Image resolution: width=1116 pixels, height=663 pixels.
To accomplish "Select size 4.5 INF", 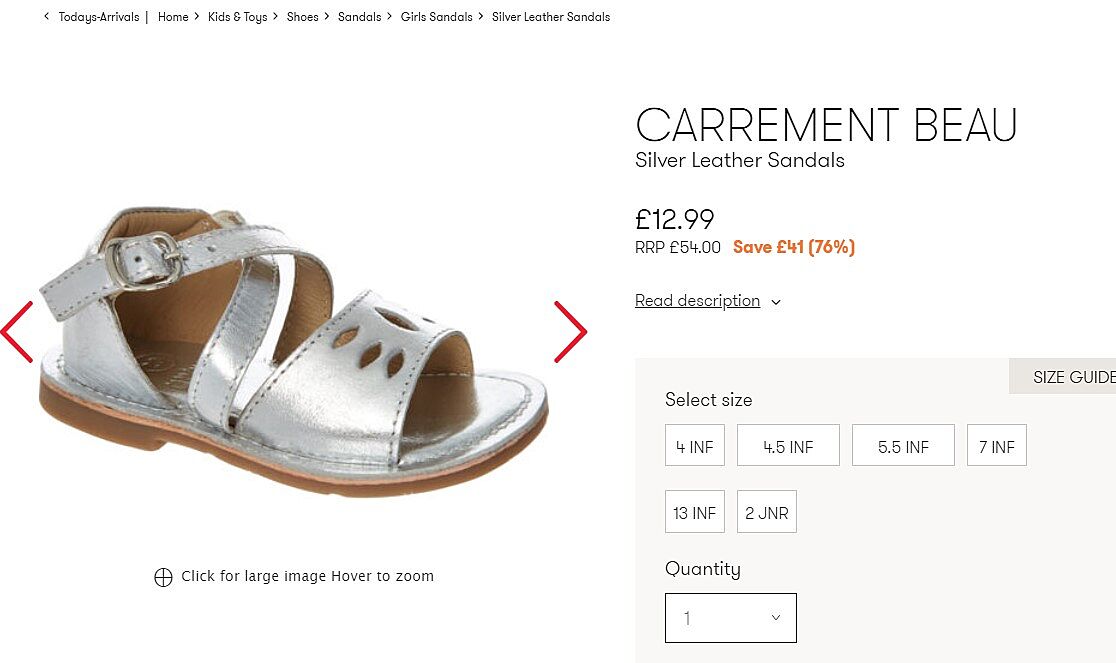I will pyautogui.click(x=788, y=446).
